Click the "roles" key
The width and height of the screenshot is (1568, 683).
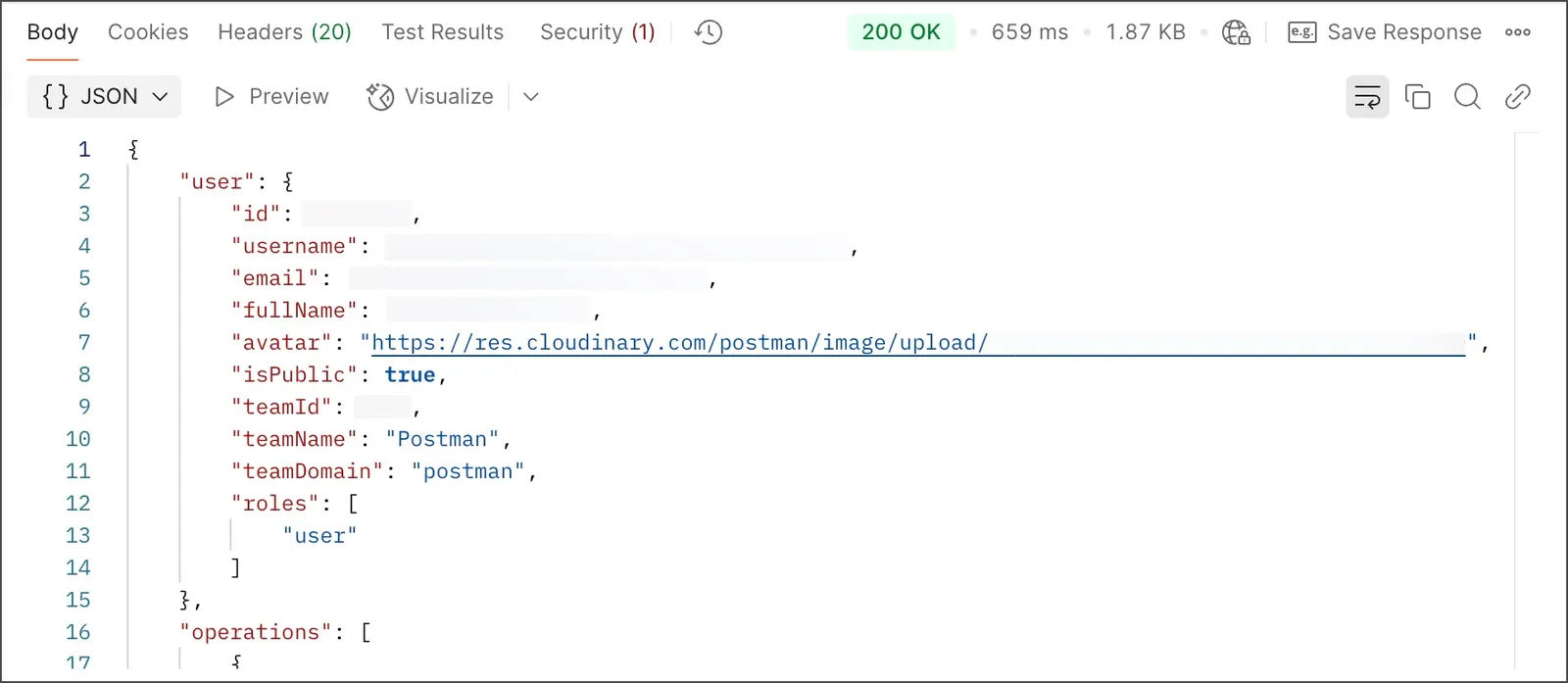click(275, 504)
